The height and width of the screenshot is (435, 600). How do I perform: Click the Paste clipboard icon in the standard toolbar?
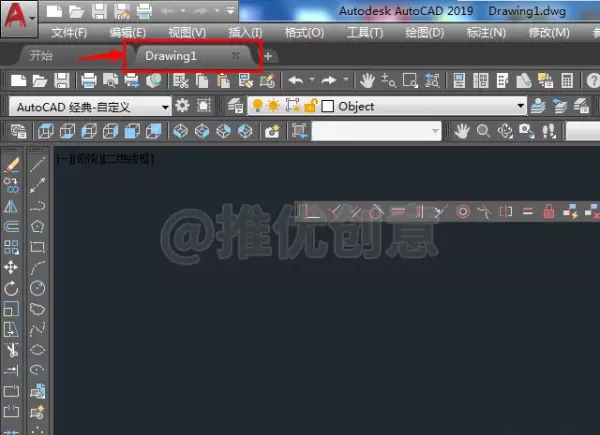click(223, 81)
